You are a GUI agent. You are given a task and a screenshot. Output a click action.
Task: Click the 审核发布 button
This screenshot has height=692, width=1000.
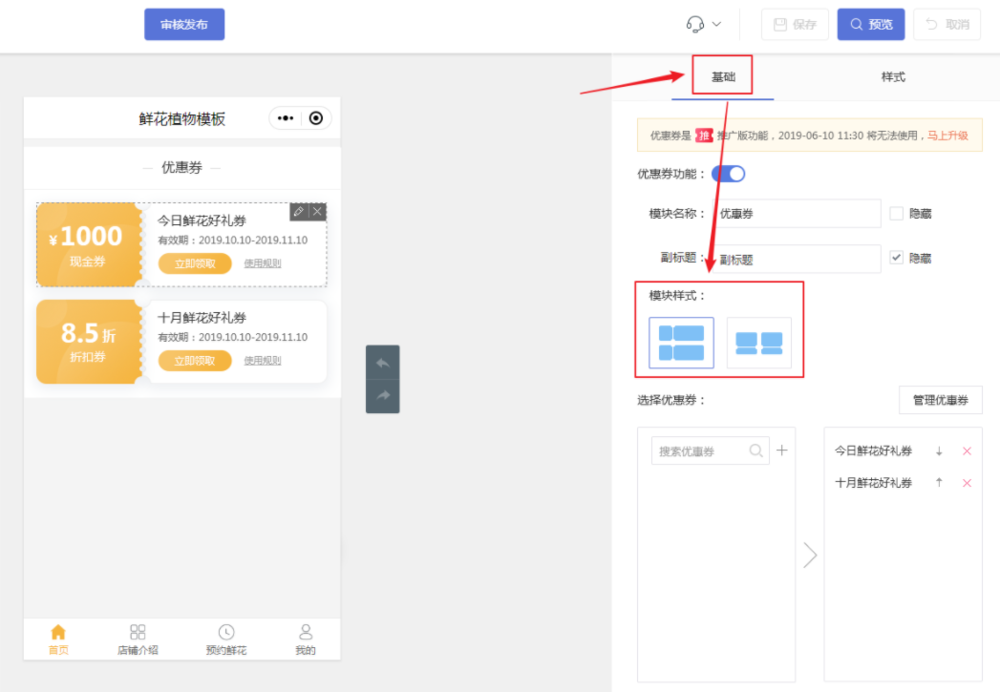pos(184,24)
